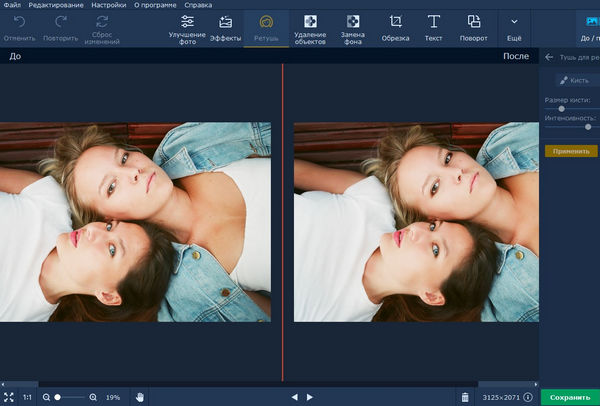Go back from the Тушь panel

[x=548, y=57]
